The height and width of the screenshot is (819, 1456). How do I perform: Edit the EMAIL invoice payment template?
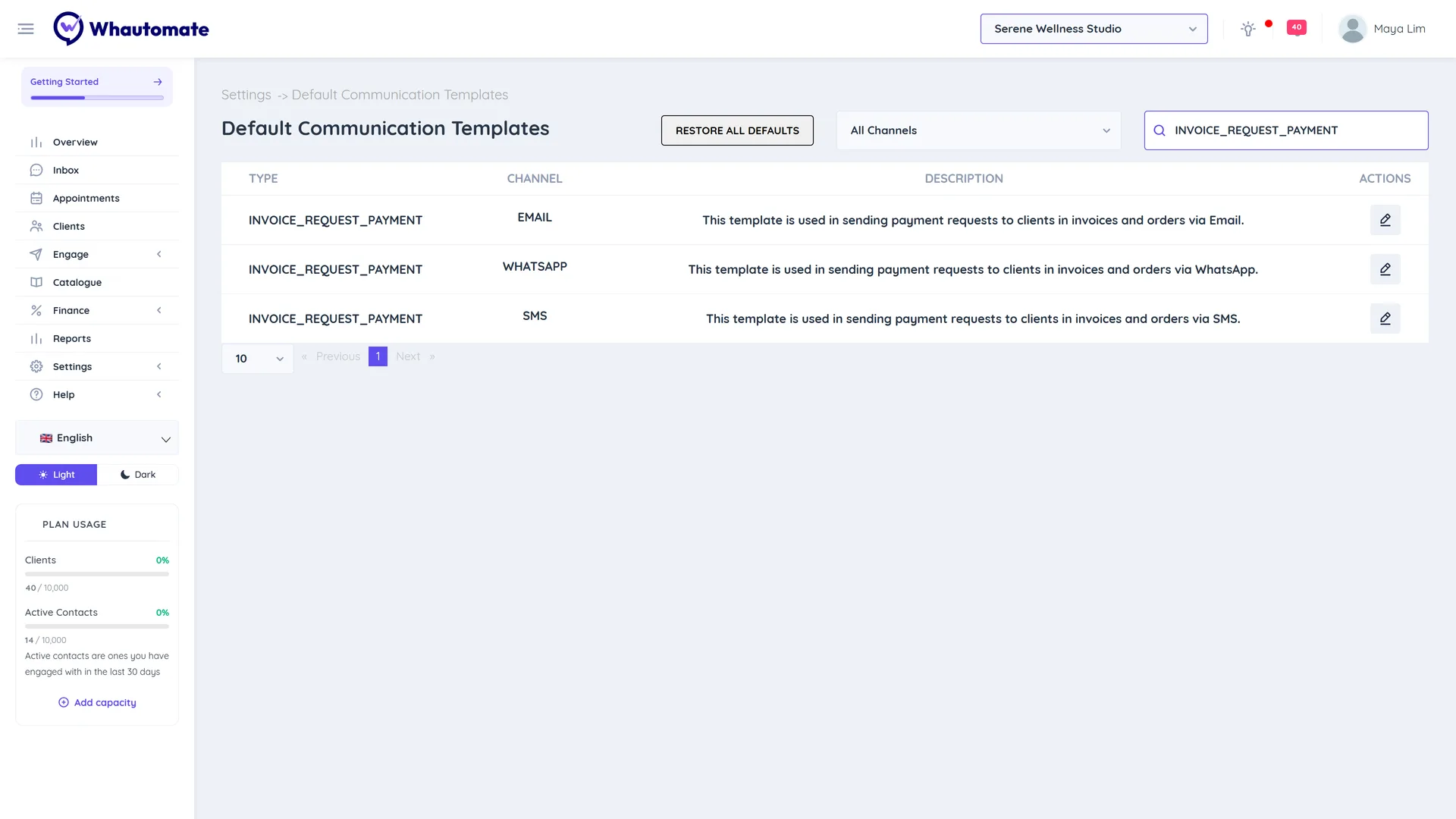point(1385,220)
